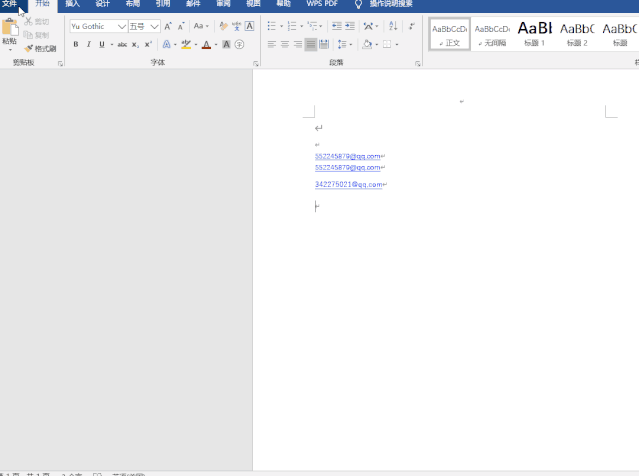639x476 pixels.
Task: Open phonetic guide icon
Action: 236,26
